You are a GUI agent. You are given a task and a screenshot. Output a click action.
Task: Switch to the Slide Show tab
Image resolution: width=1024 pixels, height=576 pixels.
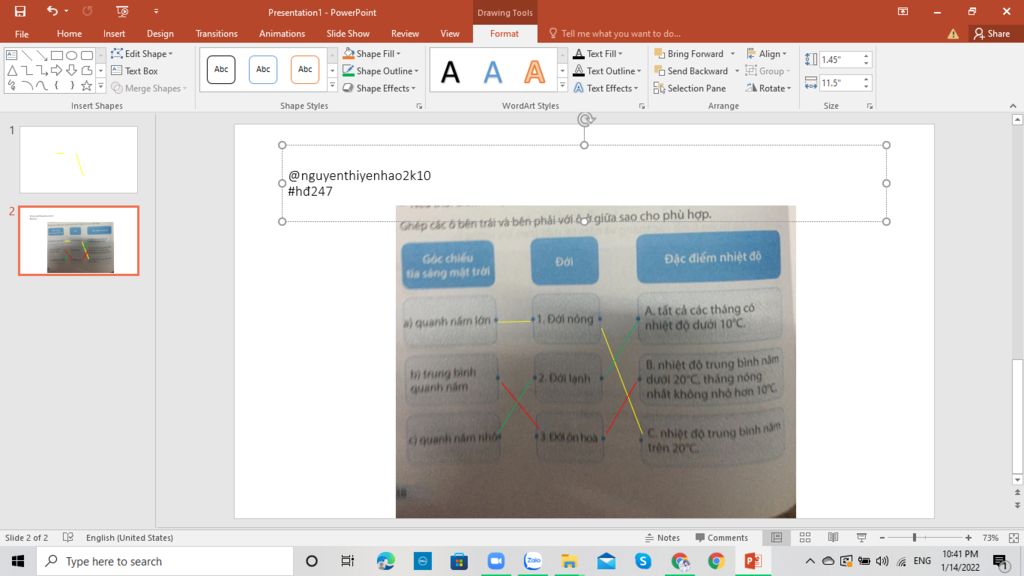[x=347, y=34]
